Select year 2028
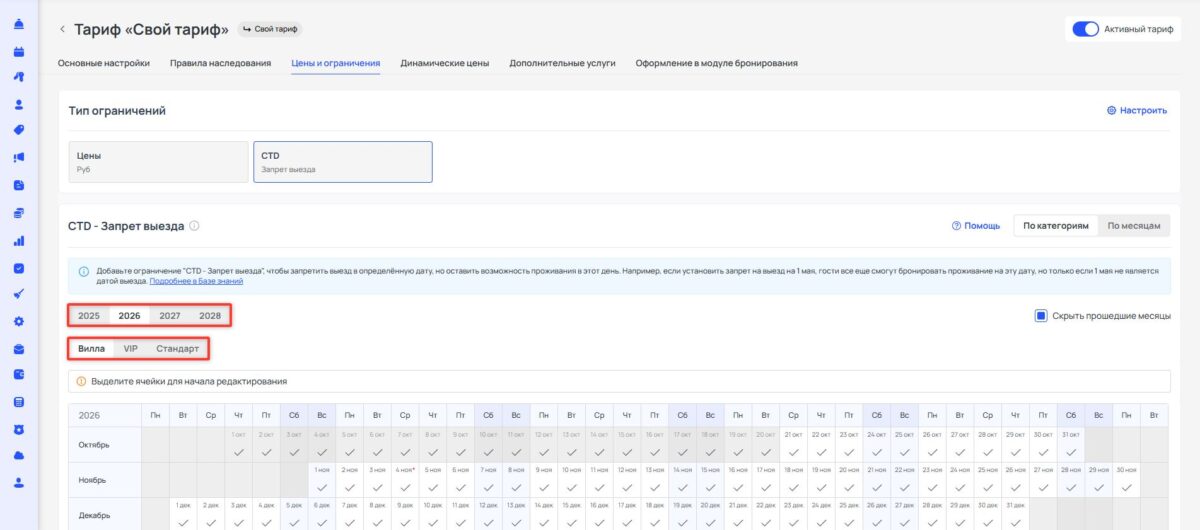The image size is (1200, 530). tap(210, 316)
